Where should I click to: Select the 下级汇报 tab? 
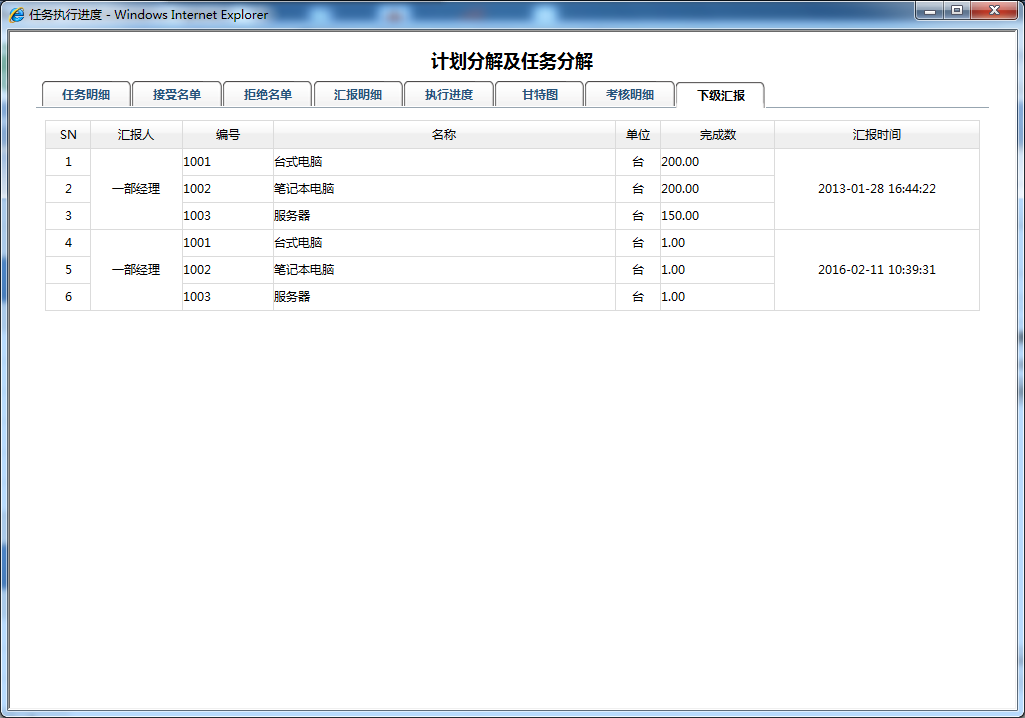720,96
